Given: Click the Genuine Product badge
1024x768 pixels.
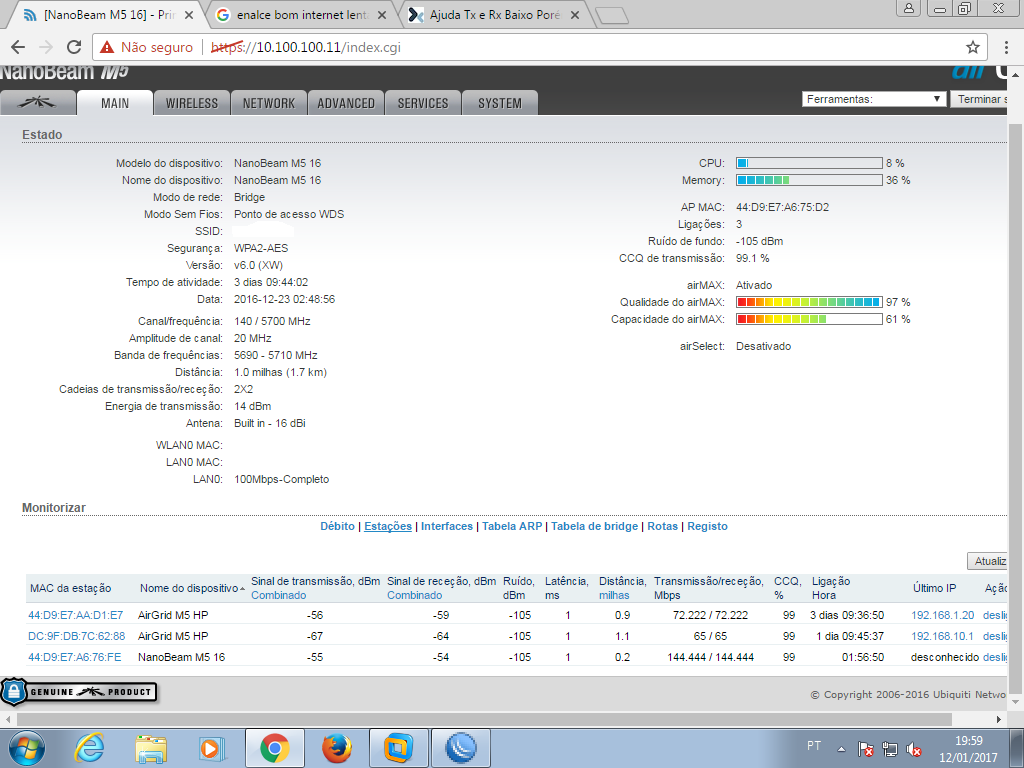Looking at the screenshot, I should coord(78,692).
